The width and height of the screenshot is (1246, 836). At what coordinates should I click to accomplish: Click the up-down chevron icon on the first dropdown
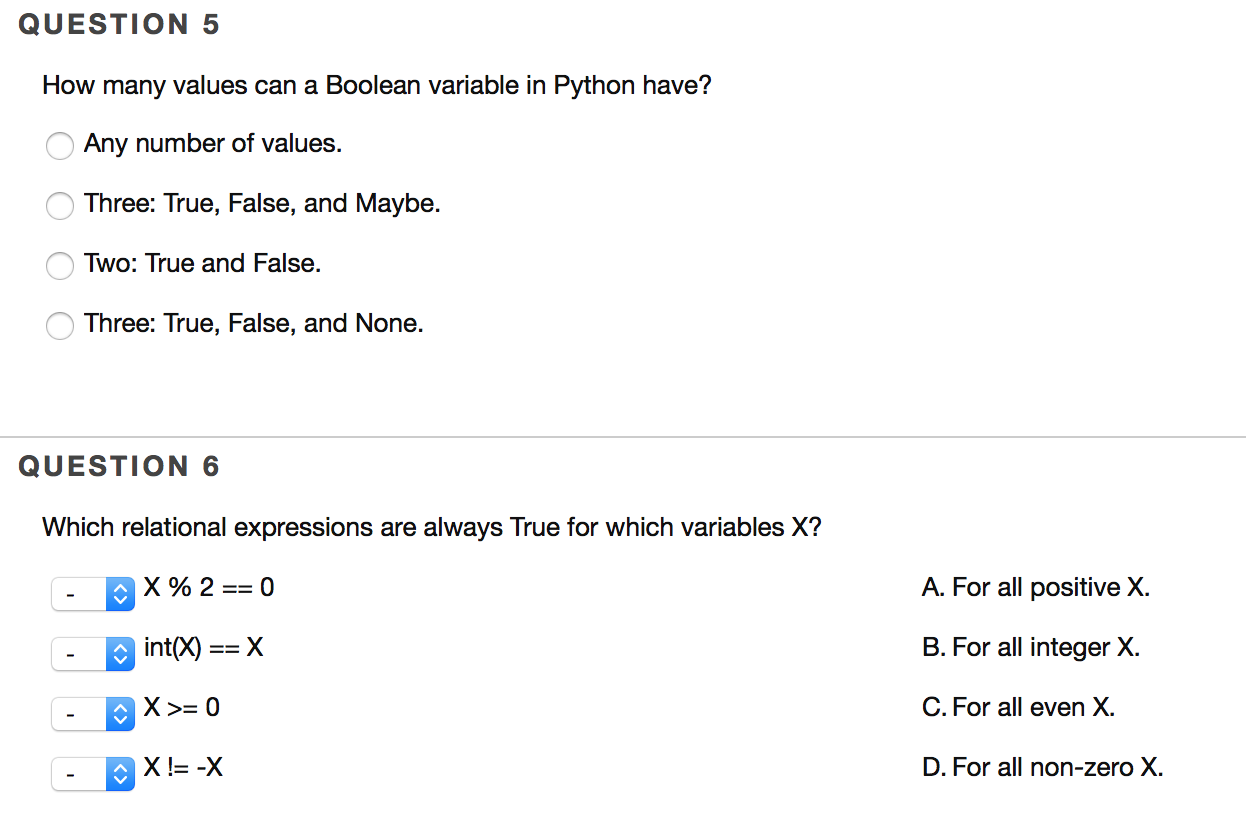120,593
